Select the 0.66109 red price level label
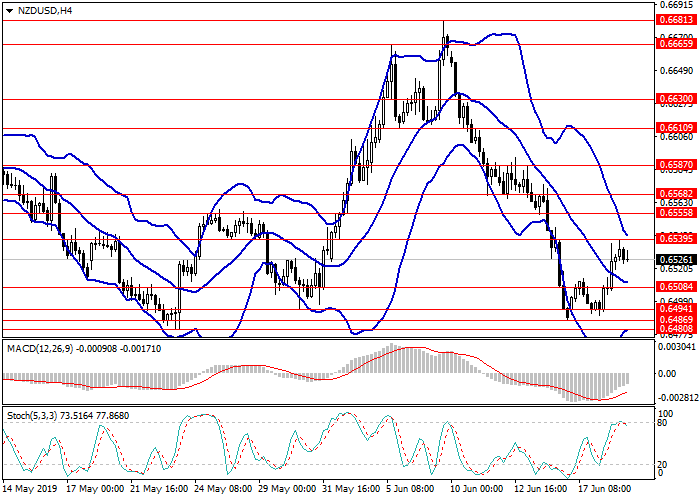The image size is (700, 500). pos(676,128)
